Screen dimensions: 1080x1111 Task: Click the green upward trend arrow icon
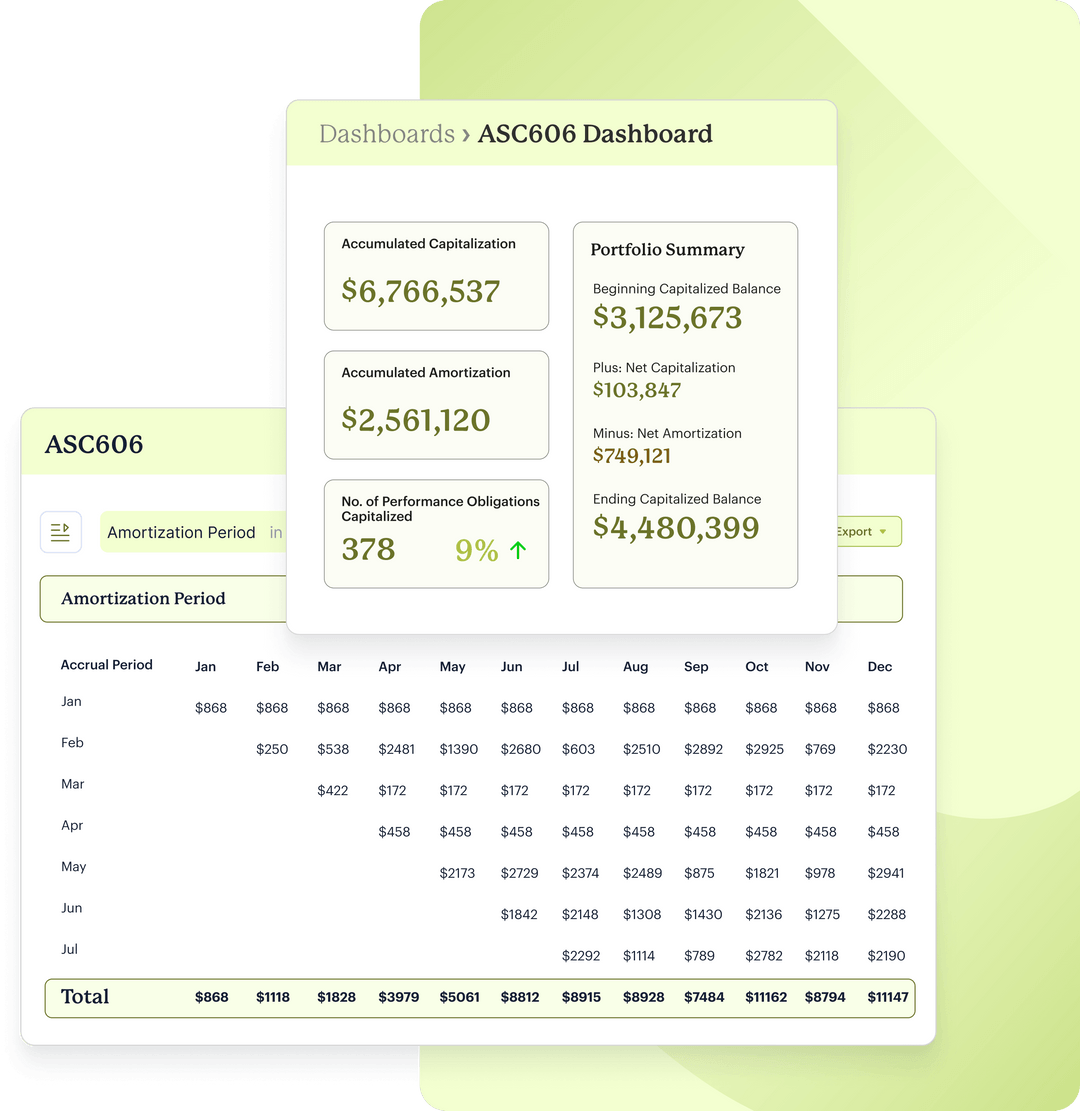coord(518,549)
